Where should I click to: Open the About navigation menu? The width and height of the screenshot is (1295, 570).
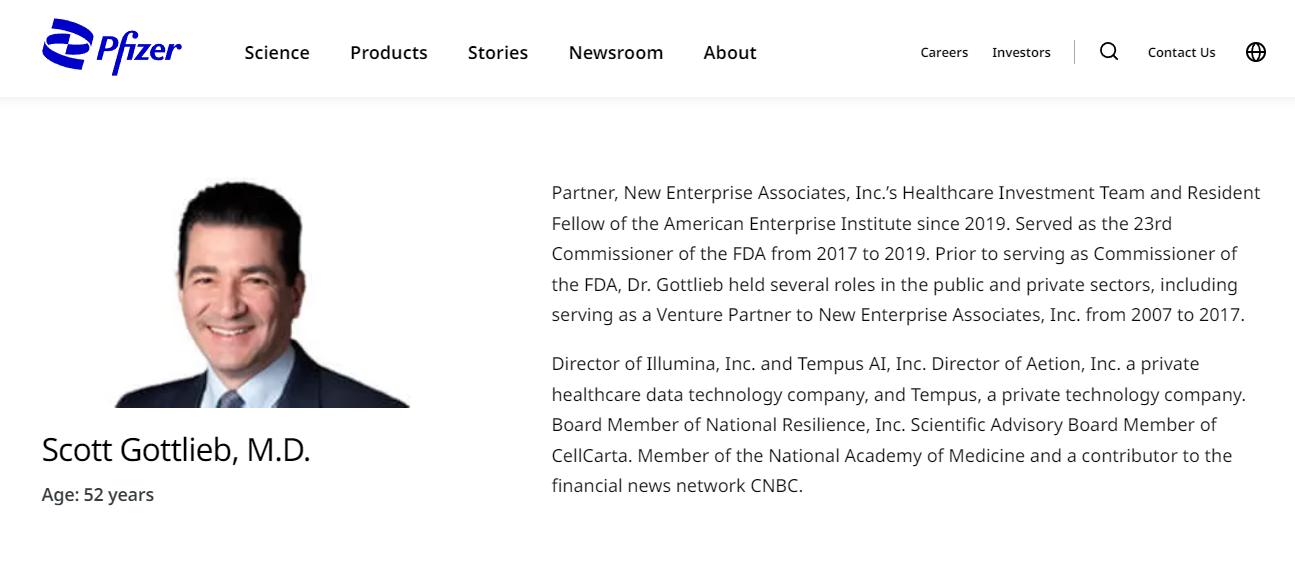(x=730, y=53)
